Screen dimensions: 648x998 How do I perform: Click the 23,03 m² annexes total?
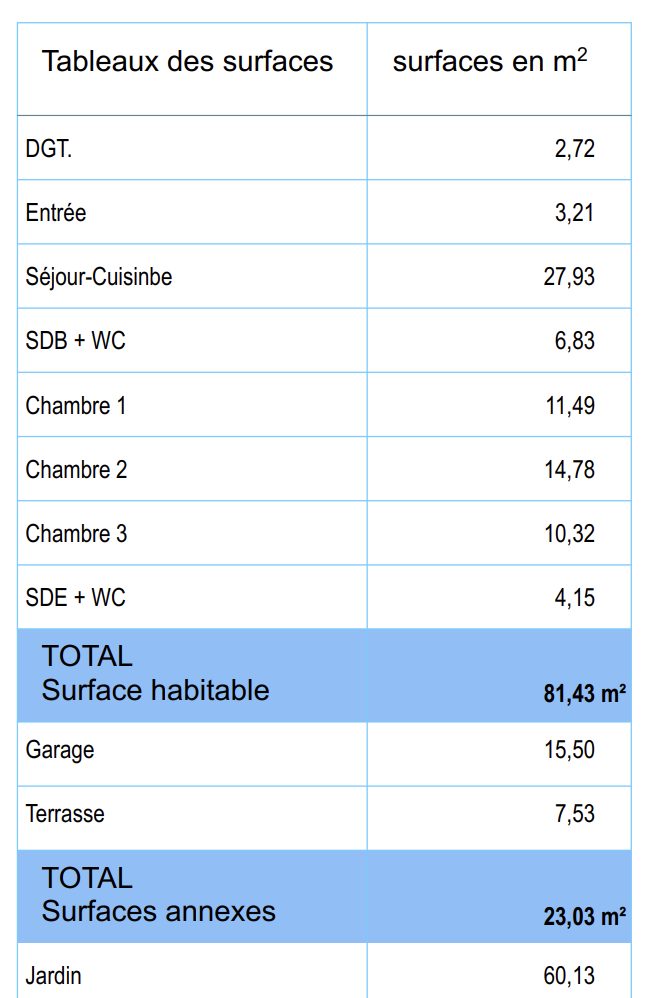tap(585, 915)
